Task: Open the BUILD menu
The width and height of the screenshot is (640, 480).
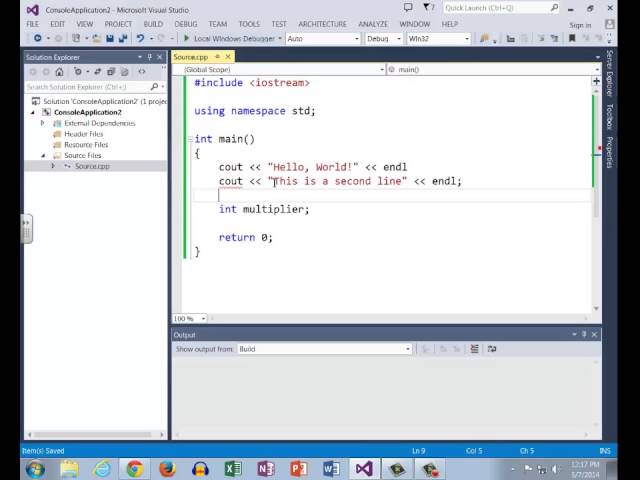Action: coord(153,24)
